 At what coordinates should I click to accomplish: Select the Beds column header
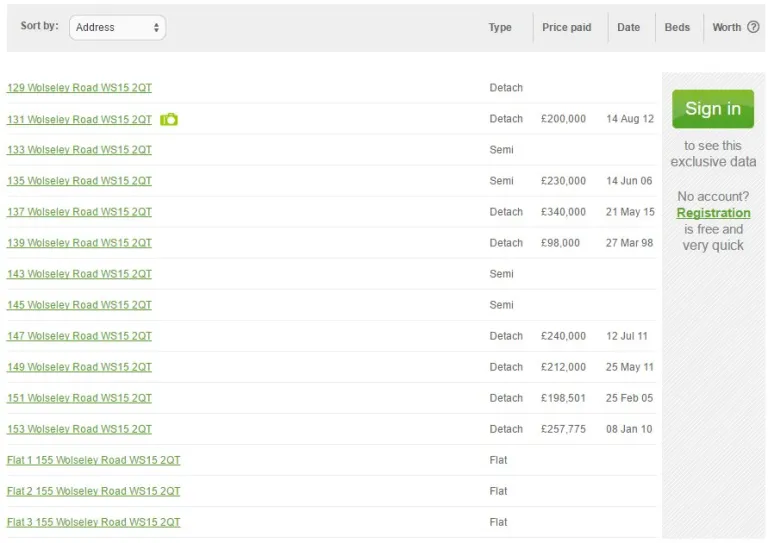[677, 27]
